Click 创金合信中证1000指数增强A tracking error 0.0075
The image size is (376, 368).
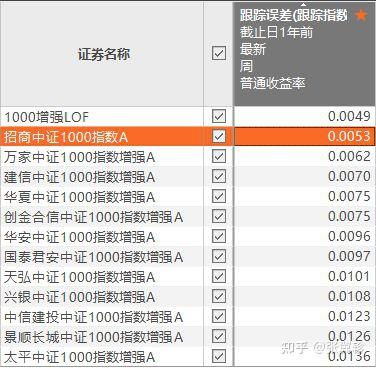pos(349,216)
